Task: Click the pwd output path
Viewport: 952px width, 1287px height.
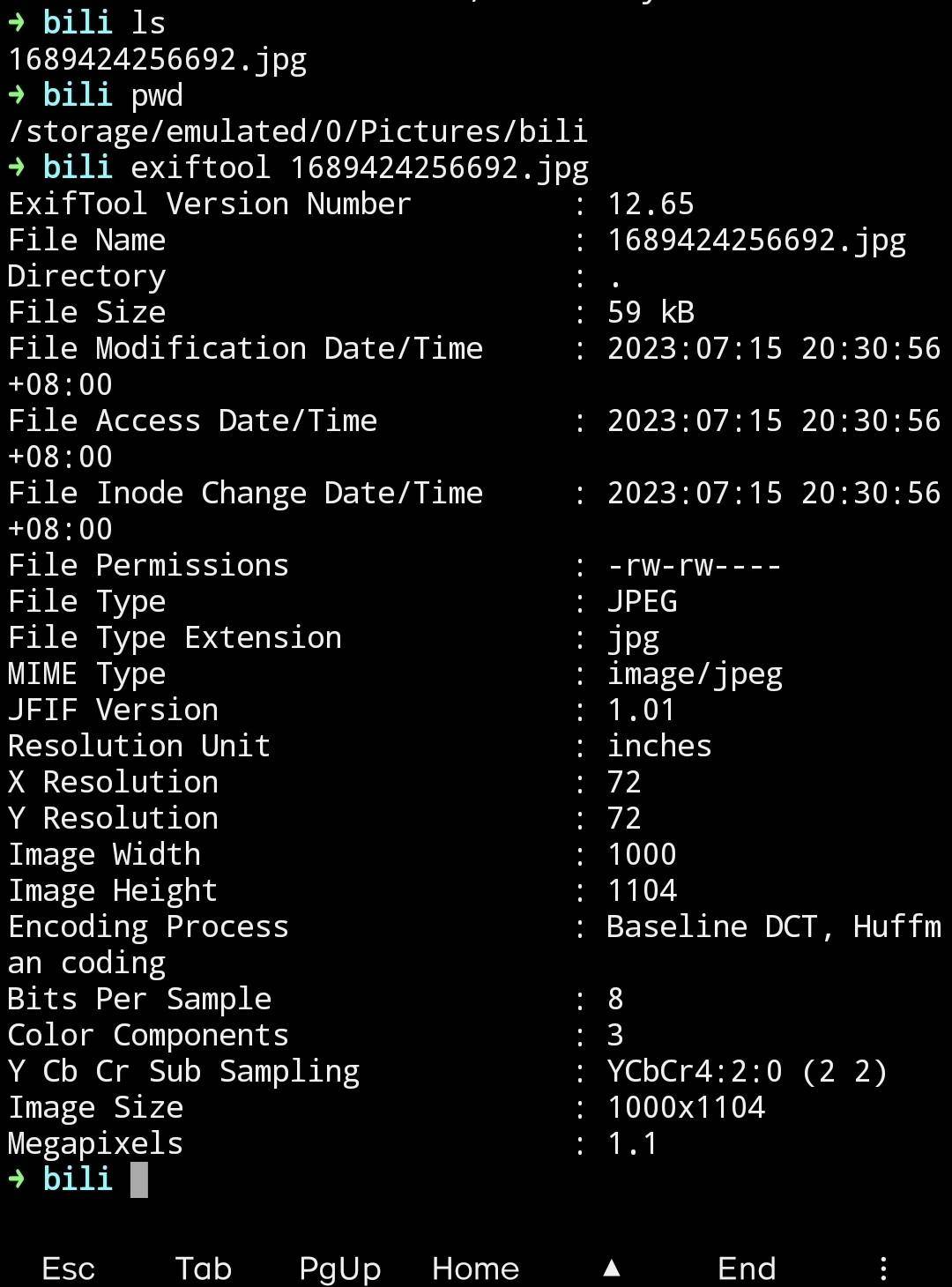Action: (298, 131)
